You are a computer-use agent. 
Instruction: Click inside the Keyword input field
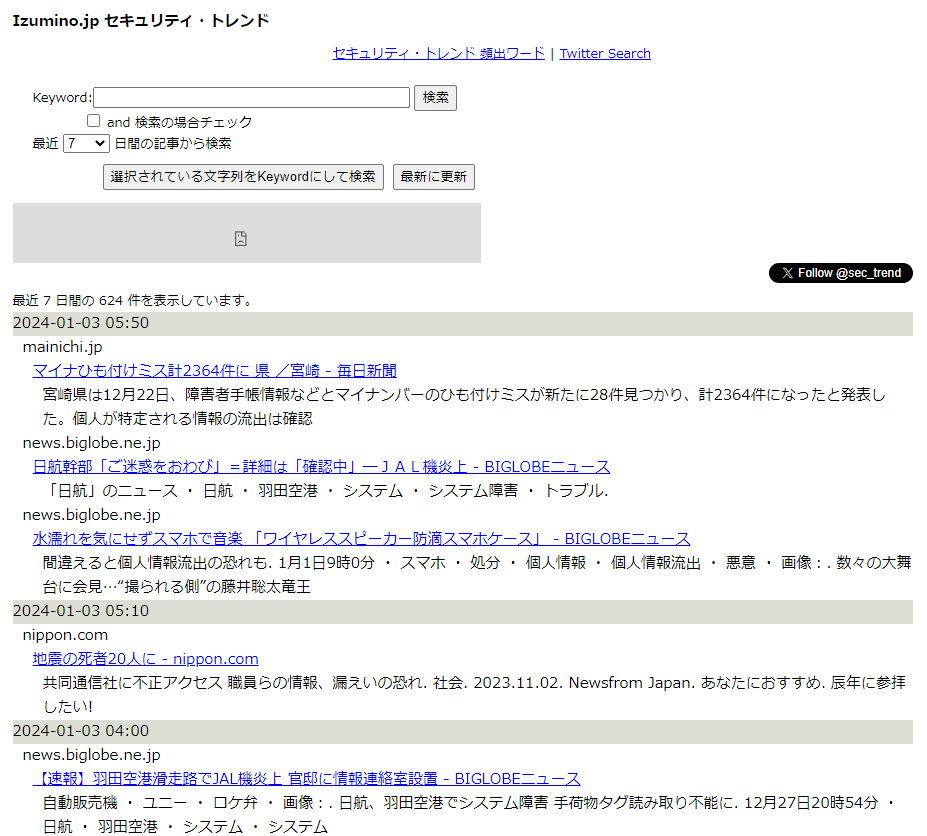point(250,97)
